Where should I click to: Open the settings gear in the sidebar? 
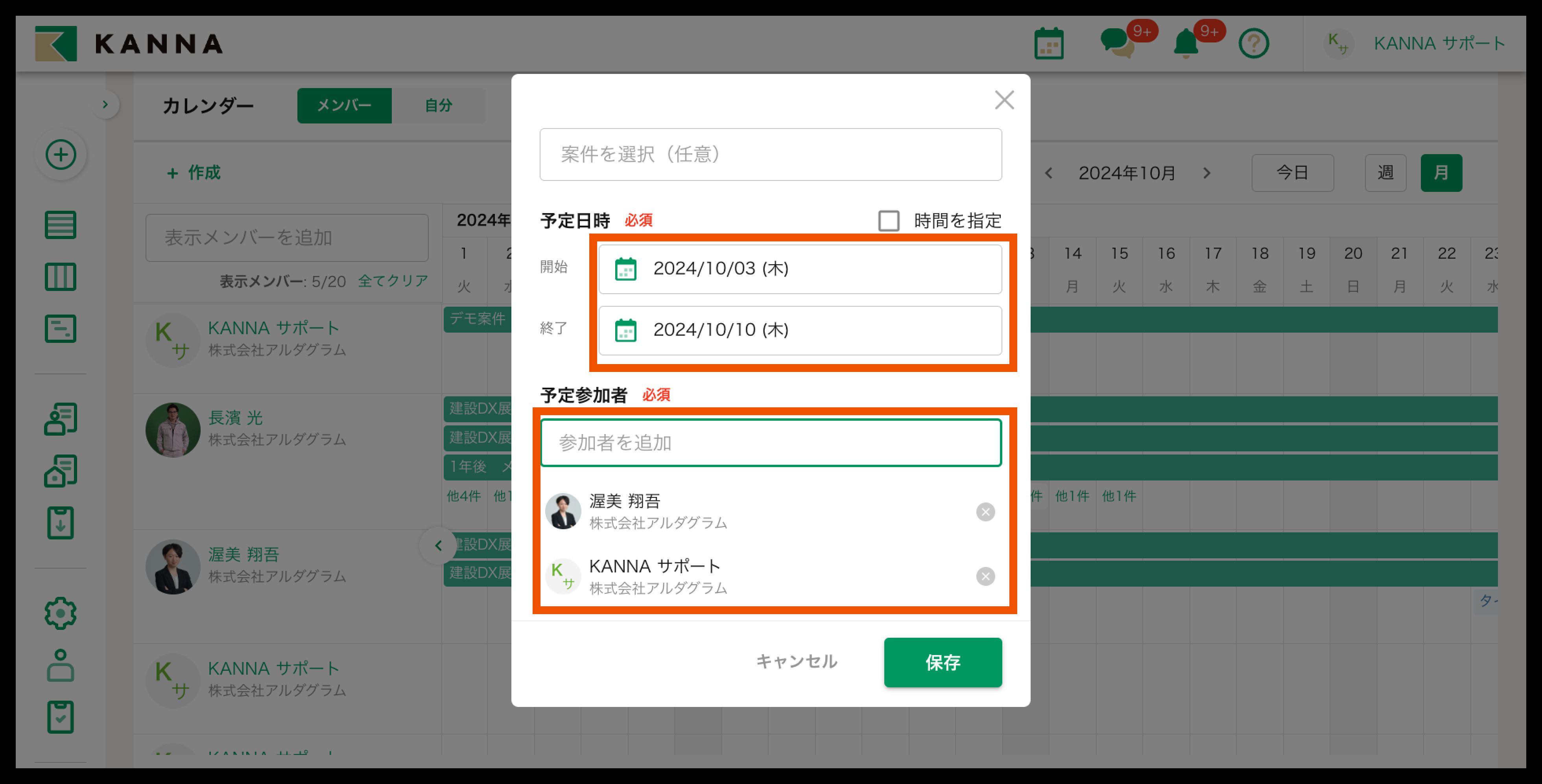(61, 613)
